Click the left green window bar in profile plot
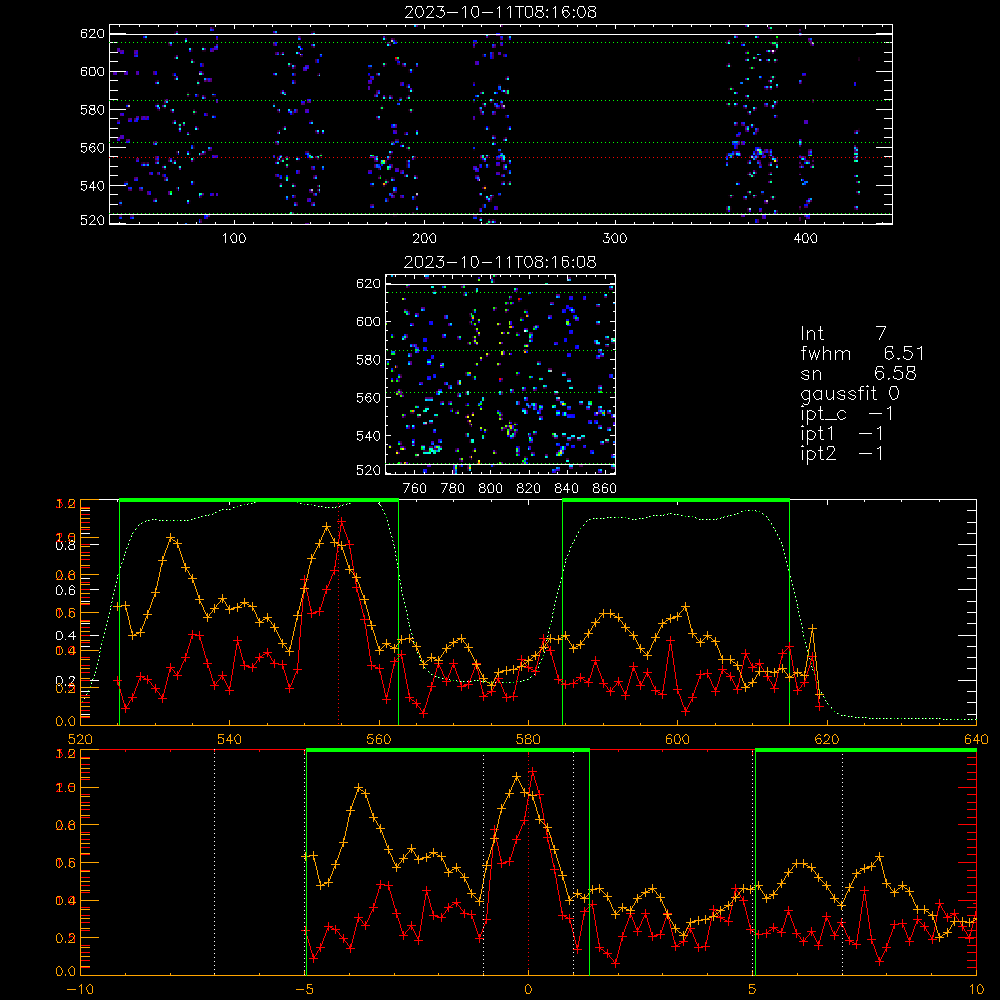The height and width of the screenshot is (1000, 1000). point(259,500)
